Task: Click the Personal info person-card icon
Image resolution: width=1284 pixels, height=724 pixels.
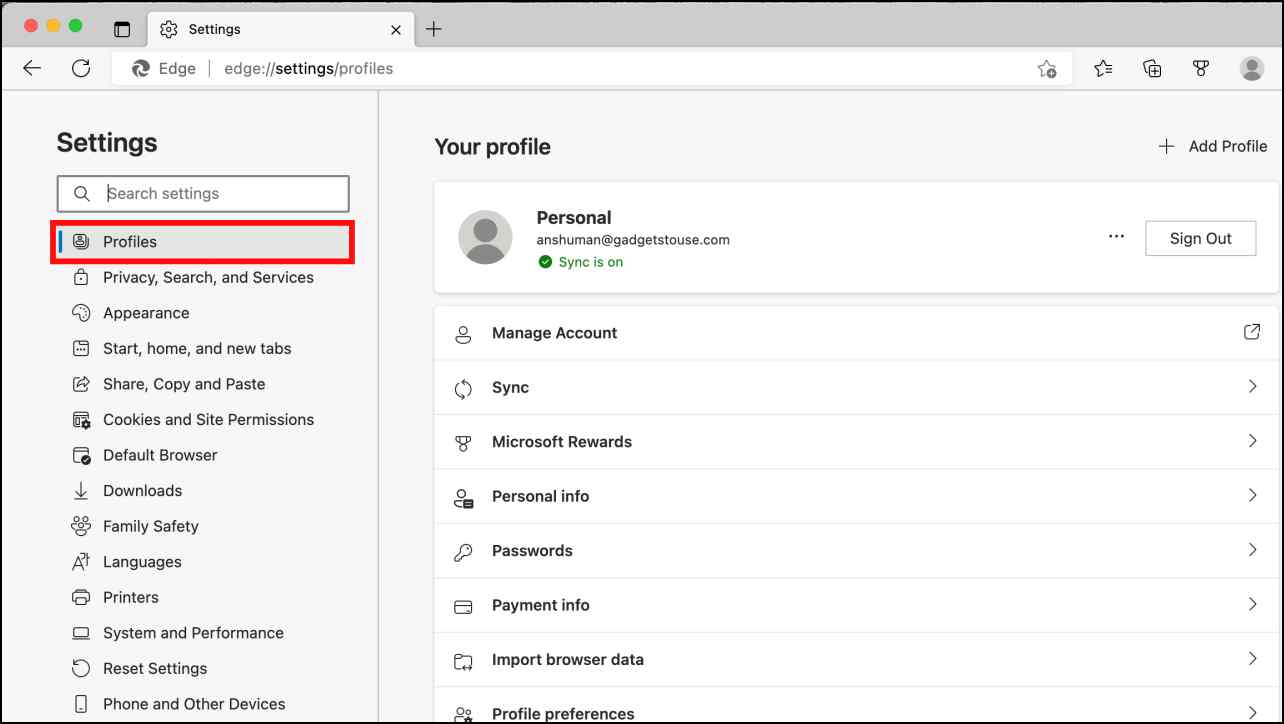Action: point(463,498)
